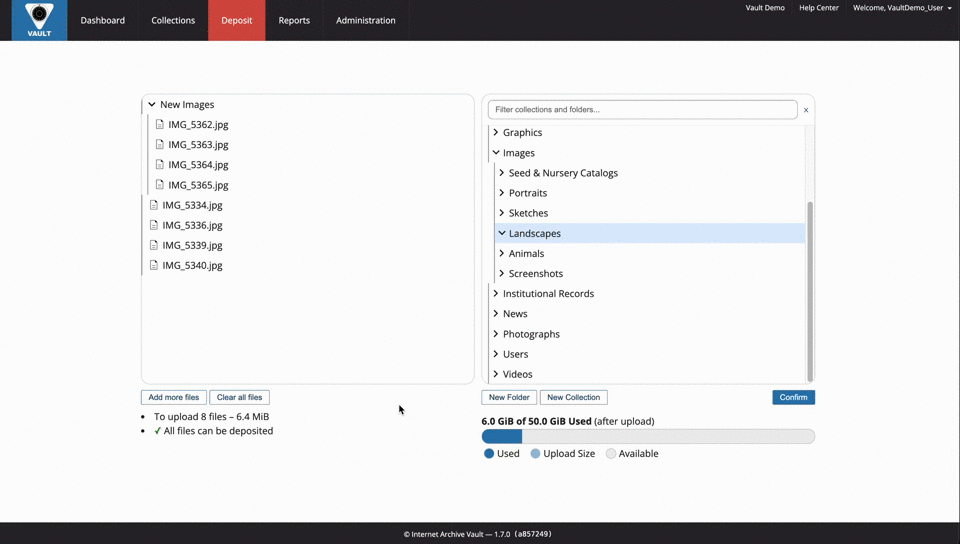Viewport: 960px width, 544px height.
Task: Open the Dashboard tab
Action: (103, 20)
